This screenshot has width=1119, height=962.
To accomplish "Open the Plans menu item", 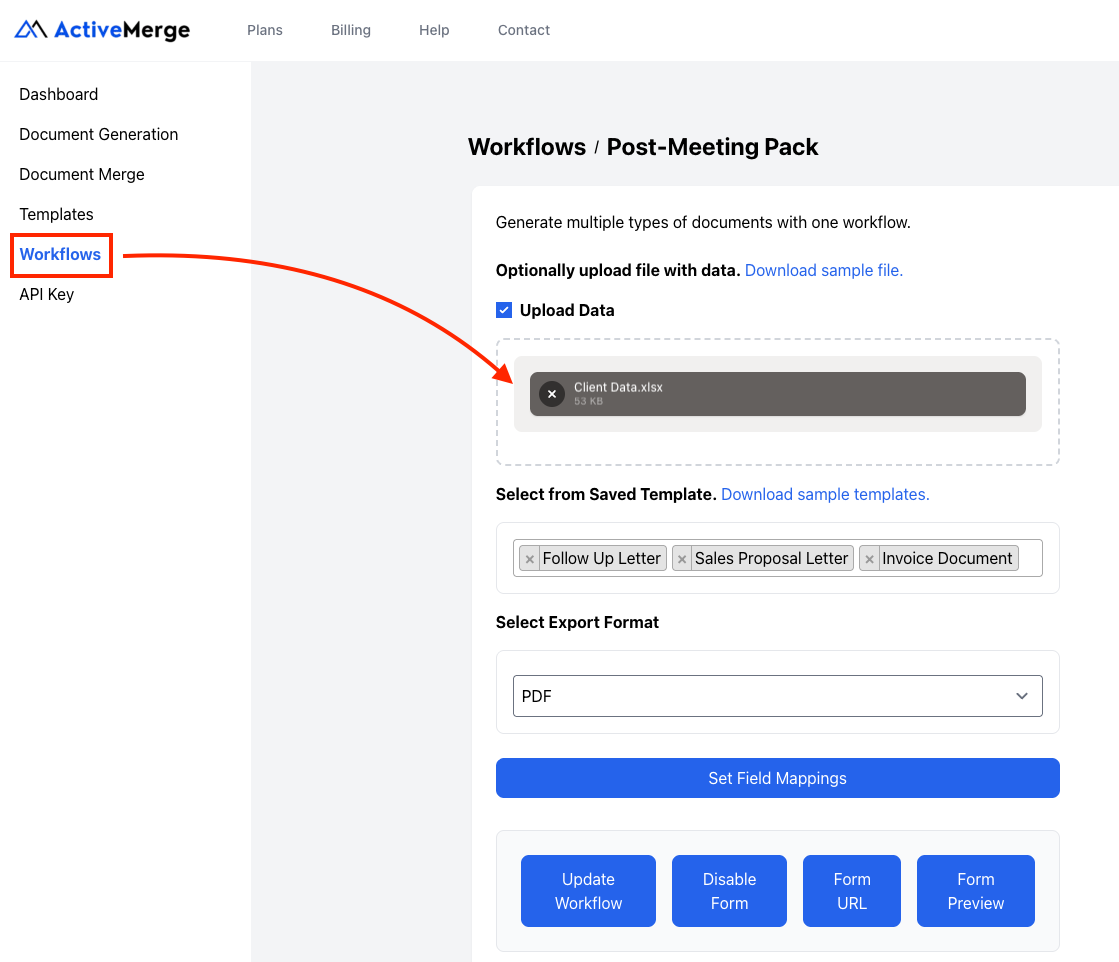I will pyautogui.click(x=264, y=30).
